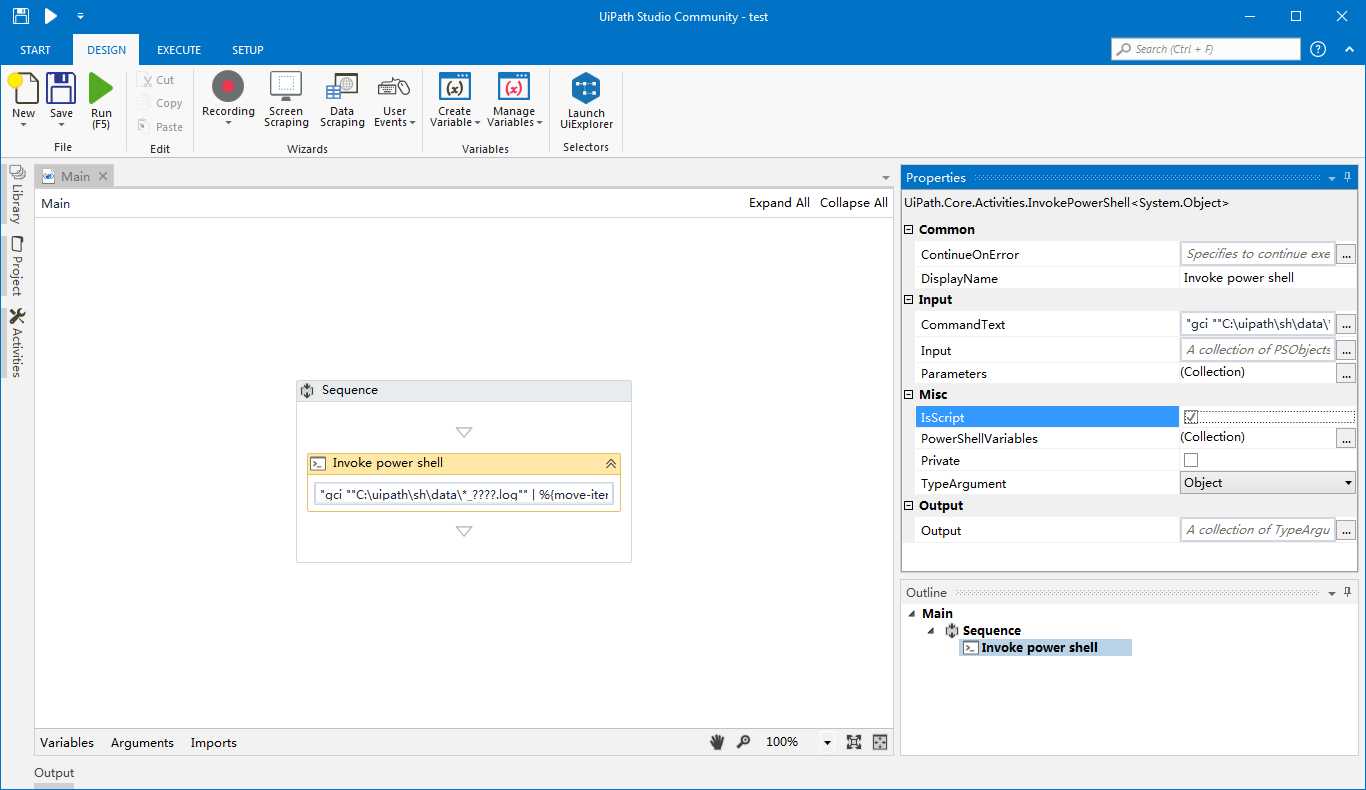The width and height of the screenshot is (1366, 790).
Task: Click the title bar save icon
Action: [21, 16]
